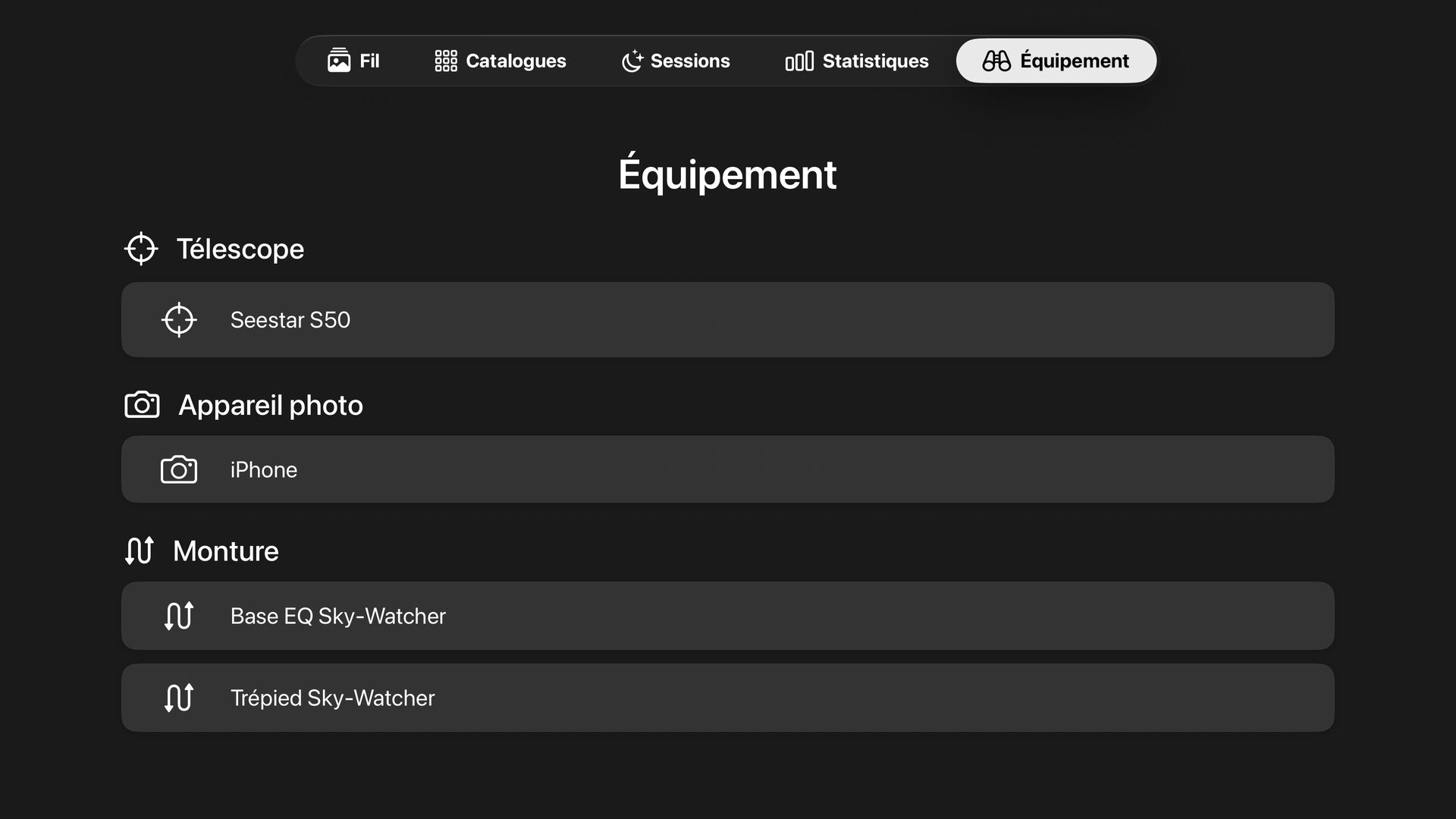Click the mount icon beside Trépied Sky-Watcher
1456x819 pixels.
coord(179,698)
